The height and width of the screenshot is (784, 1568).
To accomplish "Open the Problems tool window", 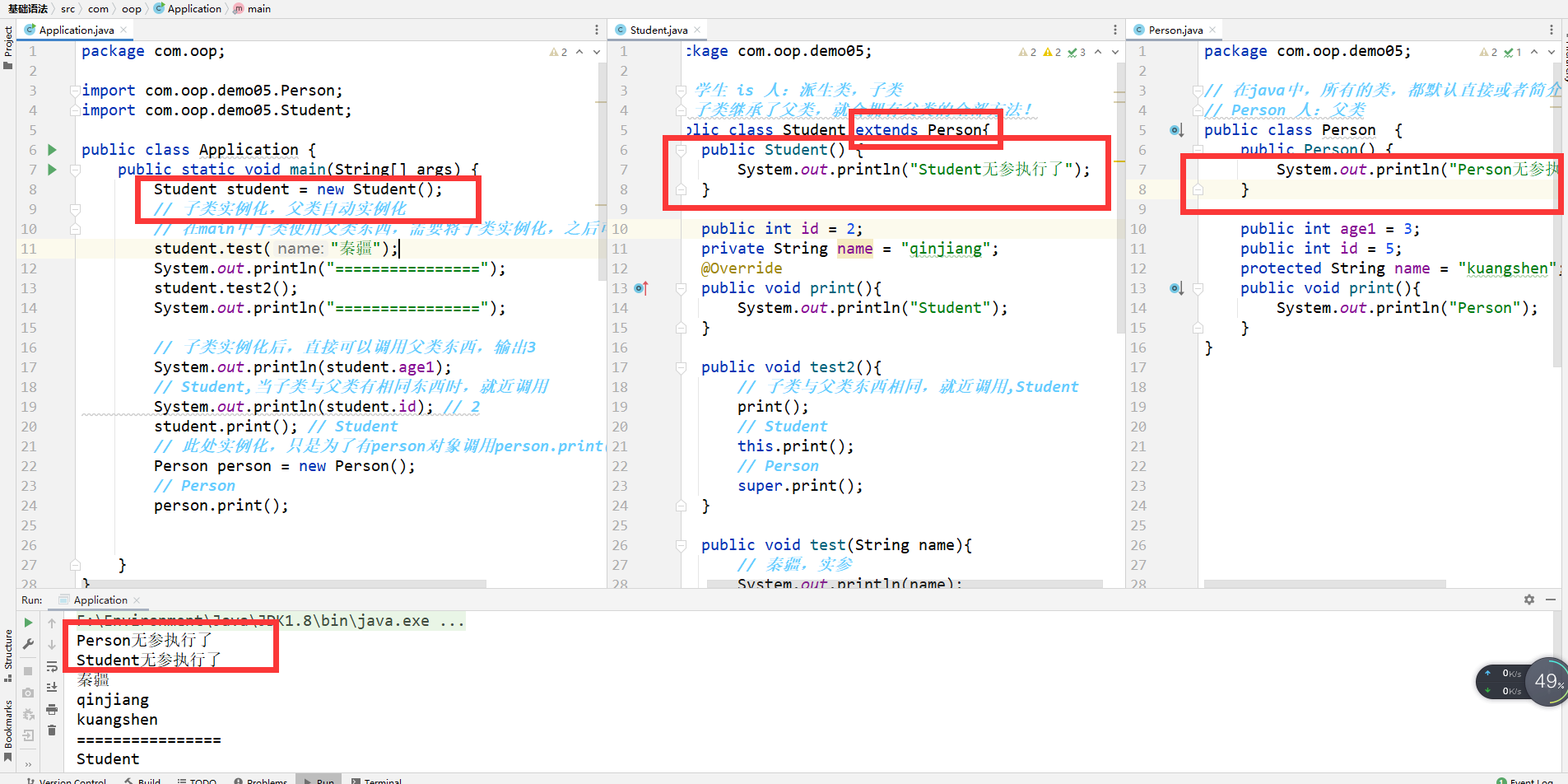I will 260,781.
